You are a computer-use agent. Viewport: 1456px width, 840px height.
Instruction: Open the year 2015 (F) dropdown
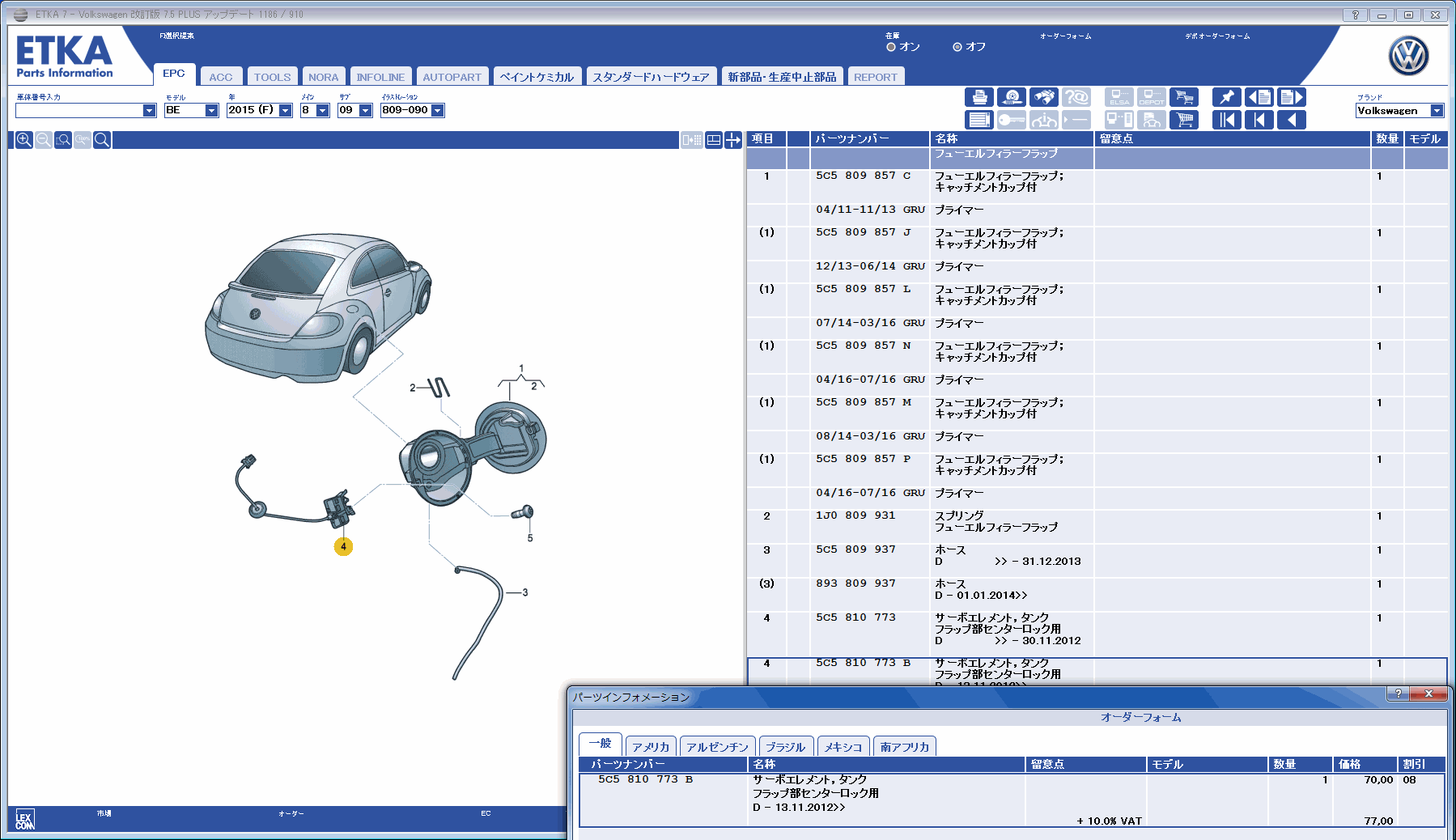[x=285, y=111]
